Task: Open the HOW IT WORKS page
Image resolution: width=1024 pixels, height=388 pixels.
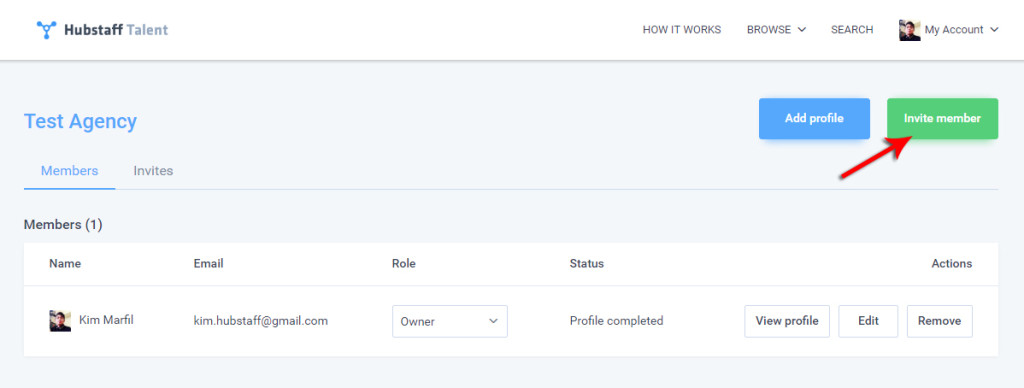Action: point(682,30)
